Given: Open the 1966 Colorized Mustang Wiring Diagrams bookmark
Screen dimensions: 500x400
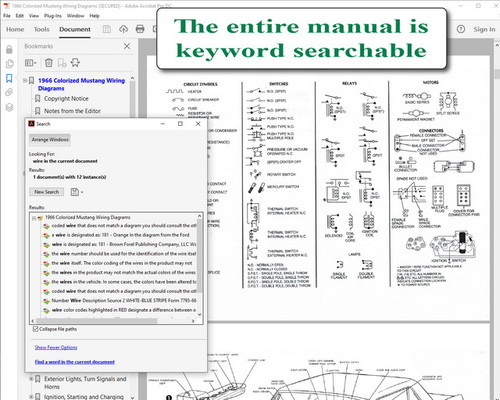Looking at the screenshot, I should click(x=81, y=84).
